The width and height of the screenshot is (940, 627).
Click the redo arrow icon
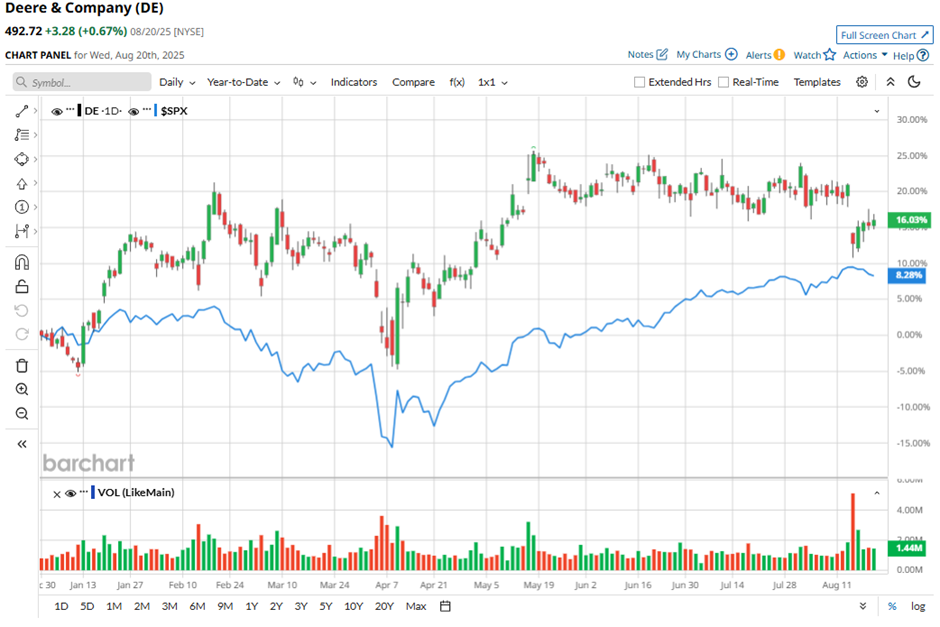pos(22,334)
